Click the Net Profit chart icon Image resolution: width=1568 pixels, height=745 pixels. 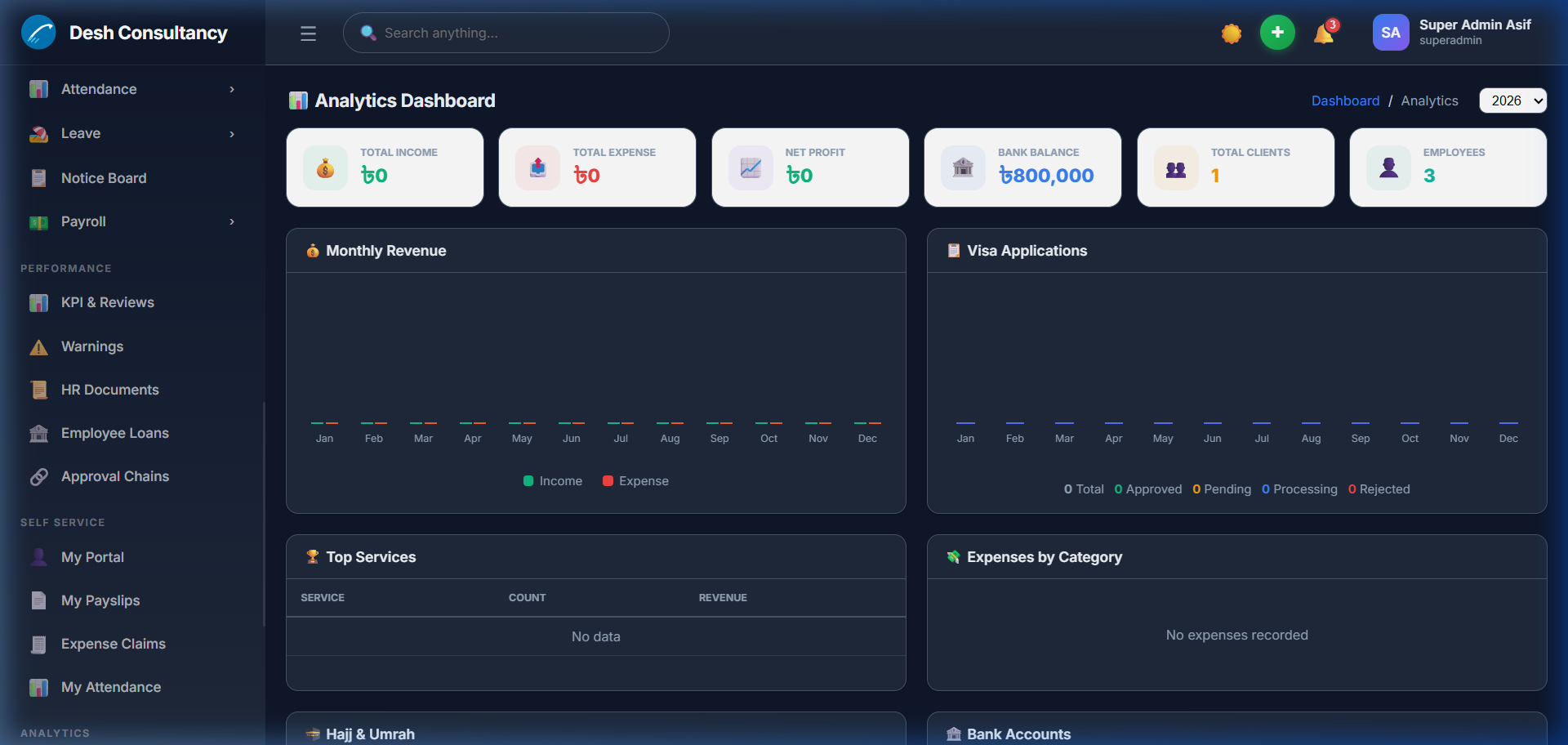pyautogui.click(x=751, y=167)
